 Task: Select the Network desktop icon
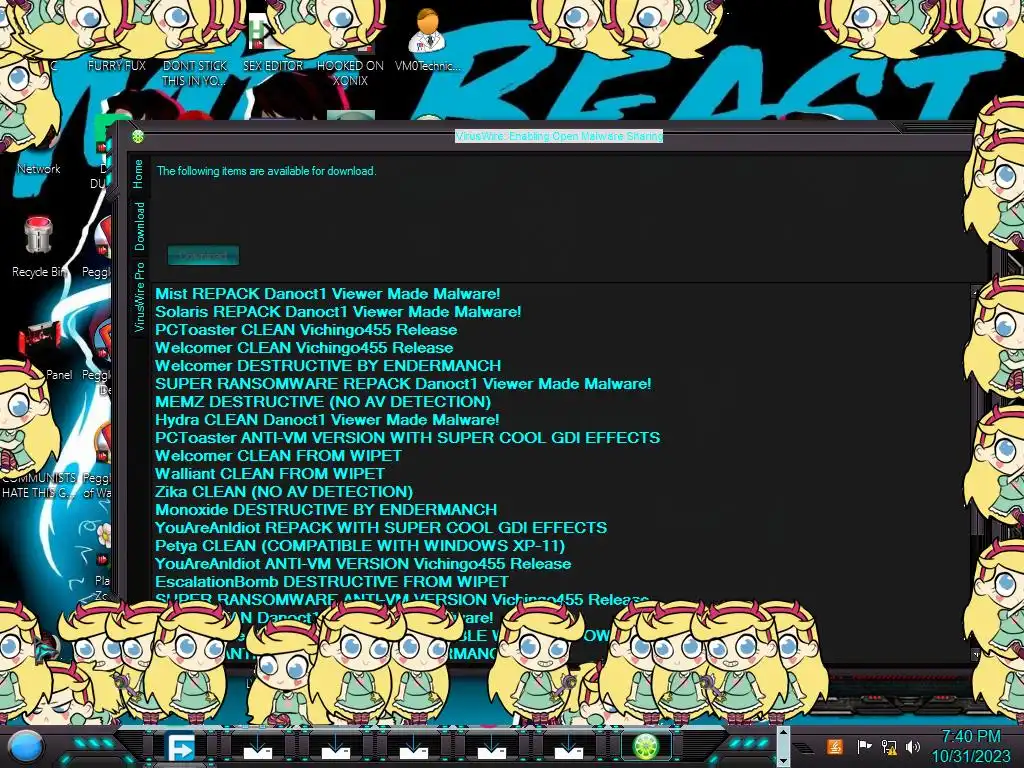[x=39, y=168]
